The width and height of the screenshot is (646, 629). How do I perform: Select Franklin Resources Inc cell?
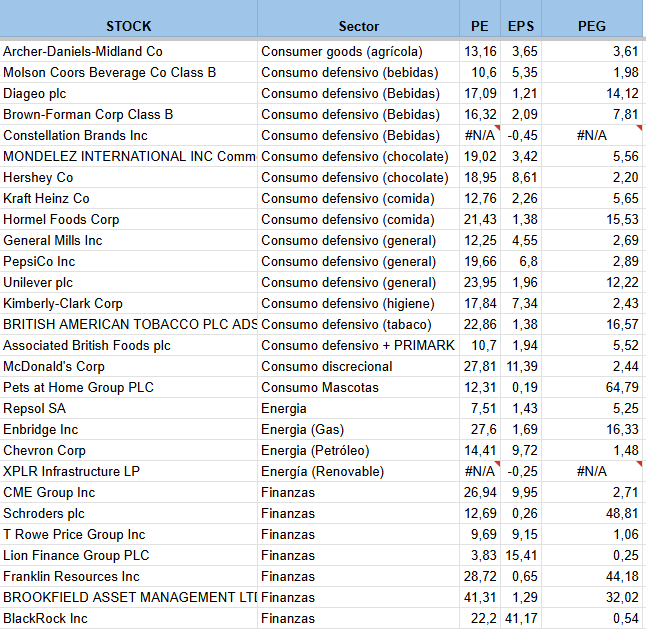coord(129,577)
